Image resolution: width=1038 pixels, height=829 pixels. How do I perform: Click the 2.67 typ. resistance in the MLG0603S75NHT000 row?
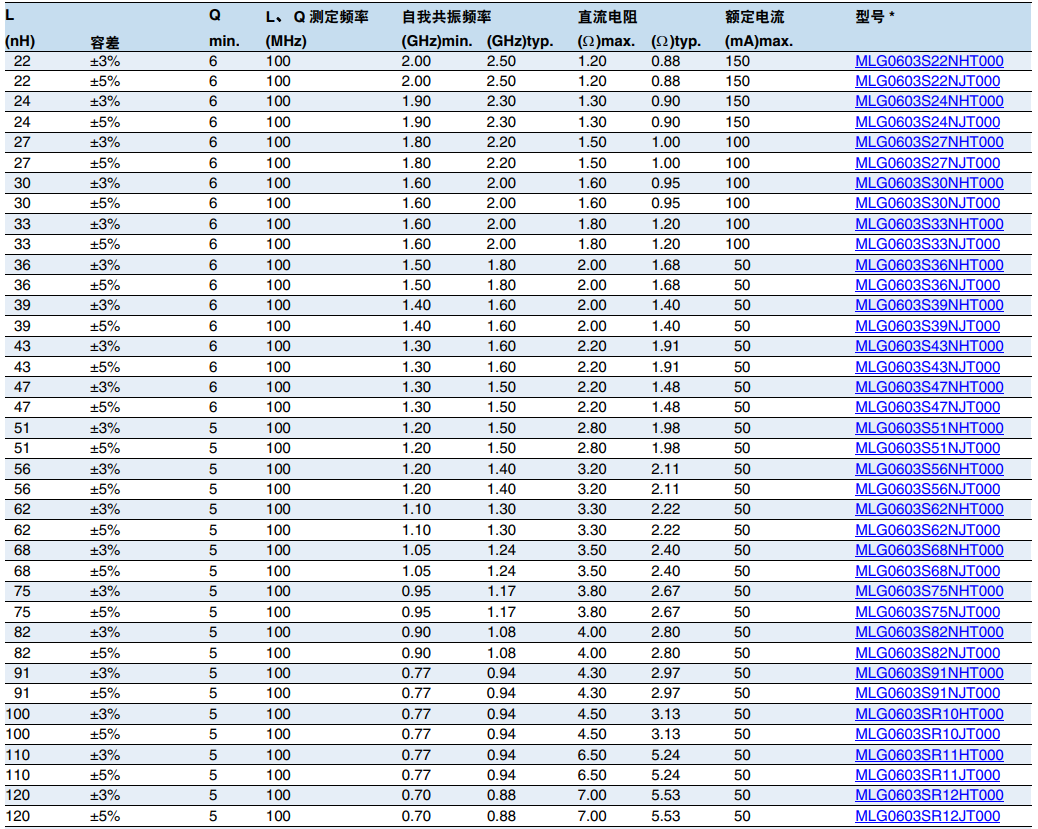coord(665,591)
